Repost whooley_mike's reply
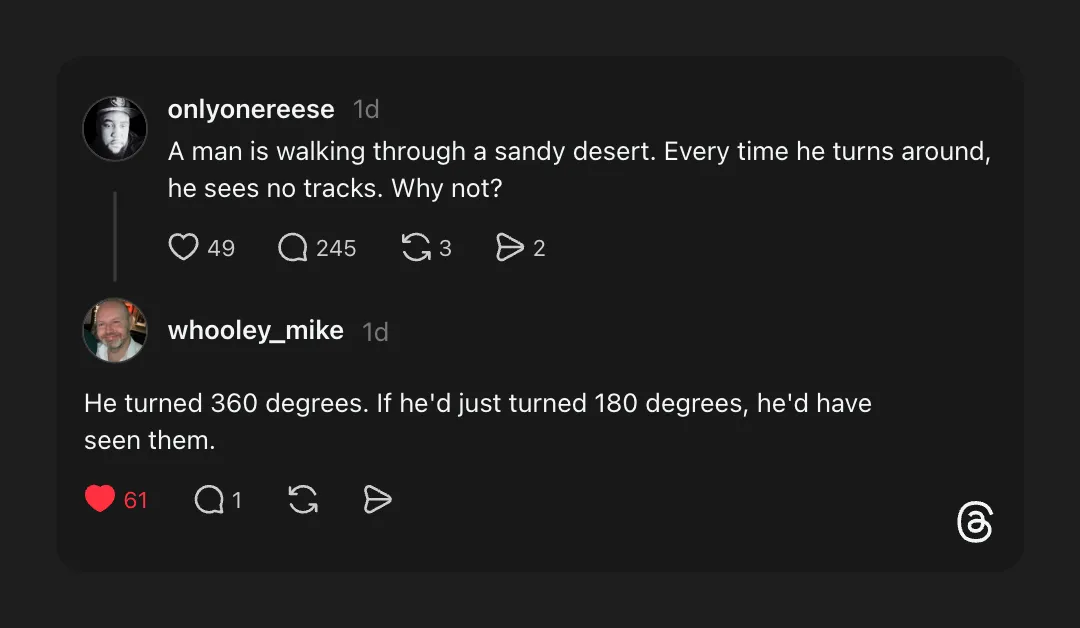 pos(303,499)
